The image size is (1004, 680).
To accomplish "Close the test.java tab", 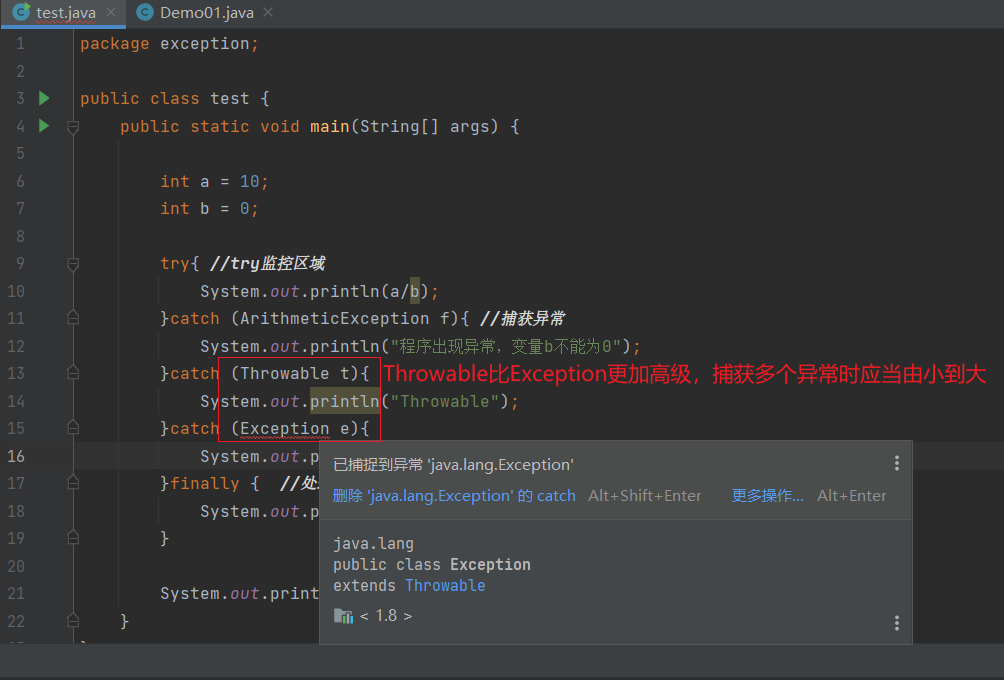I will click(111, 12).
